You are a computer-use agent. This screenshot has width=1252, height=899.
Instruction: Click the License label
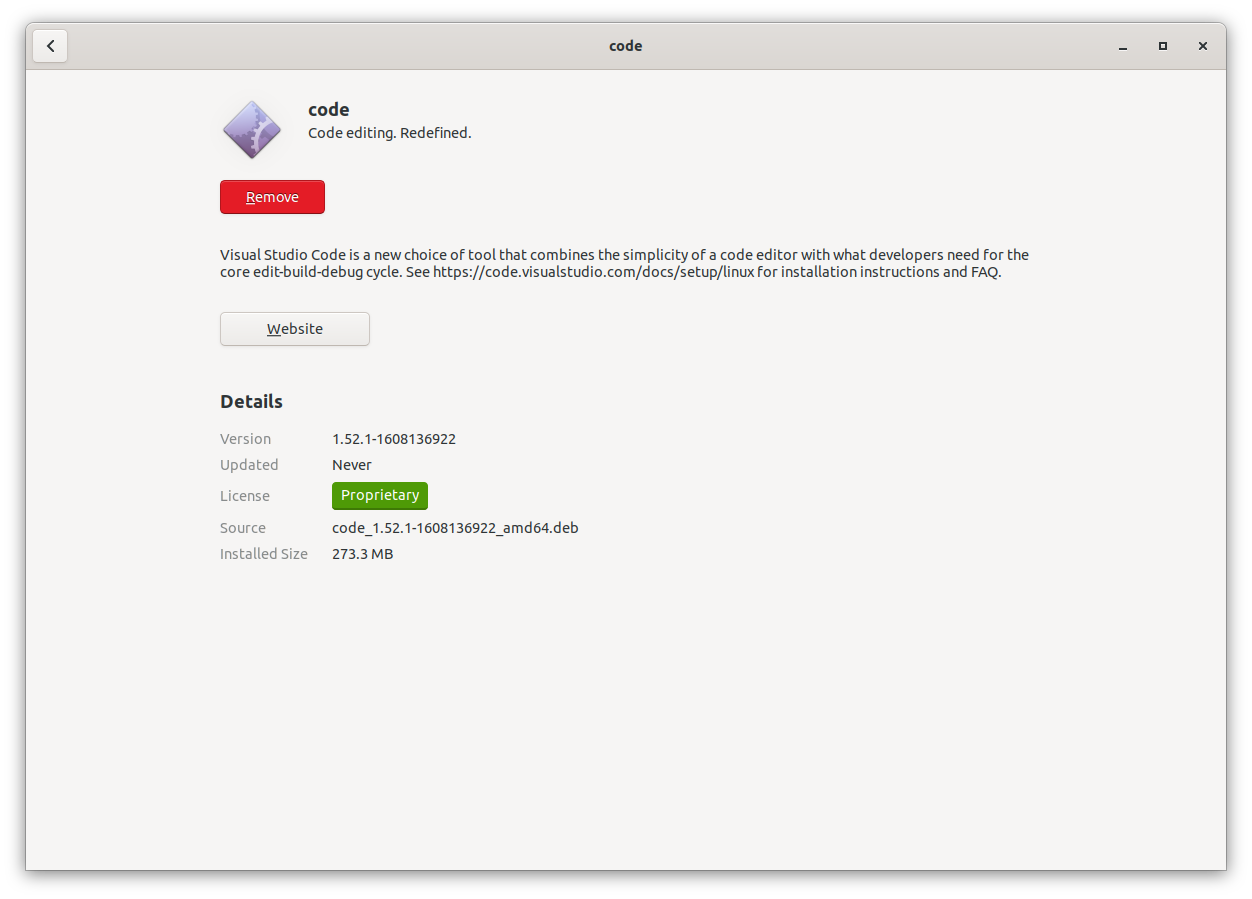[x=245, y=496]
